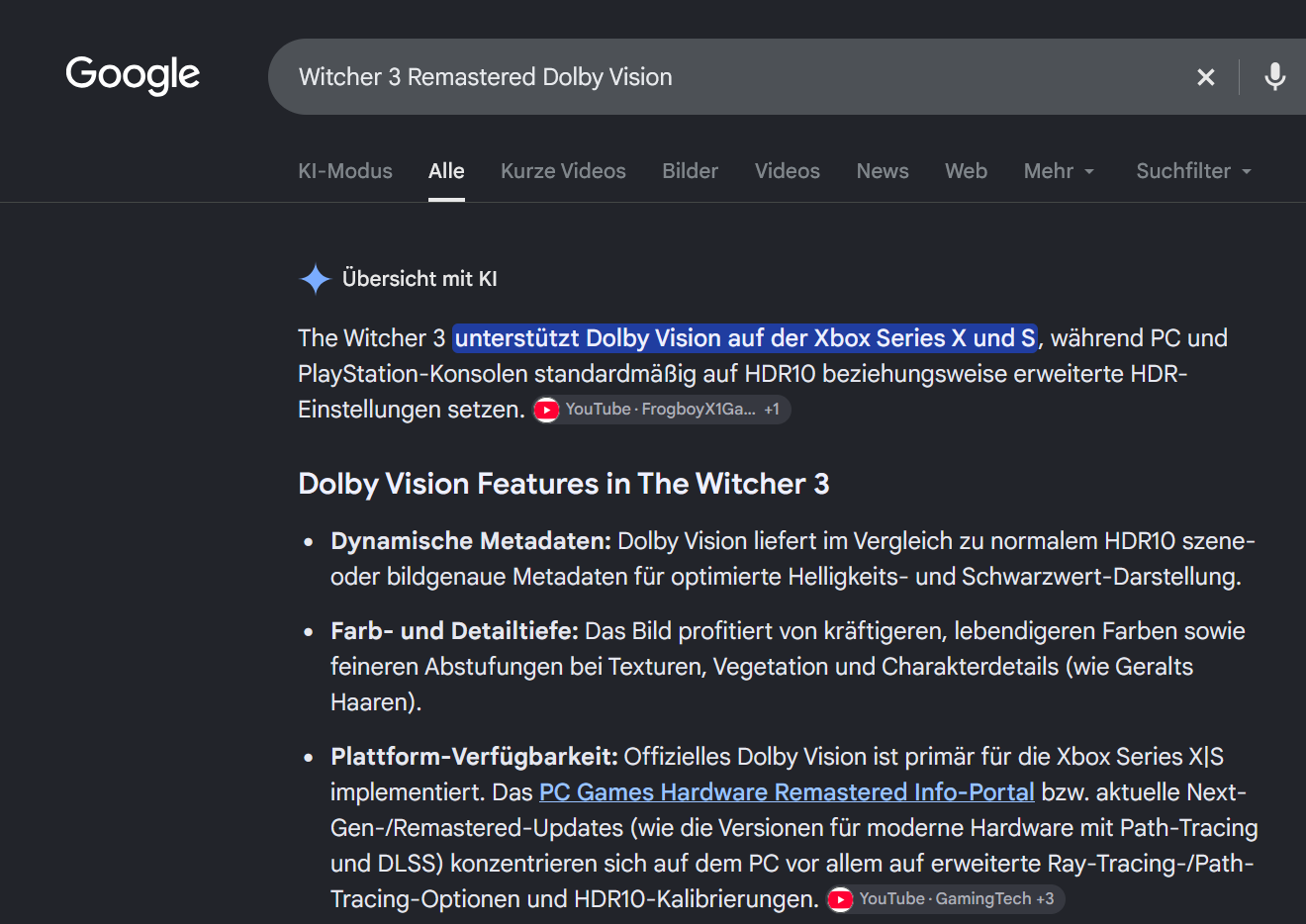Image resolution: width=1306 pixels, height=924 pixels.
Task: Clear the search query with the X icon
Action: tap(1205, 77)
